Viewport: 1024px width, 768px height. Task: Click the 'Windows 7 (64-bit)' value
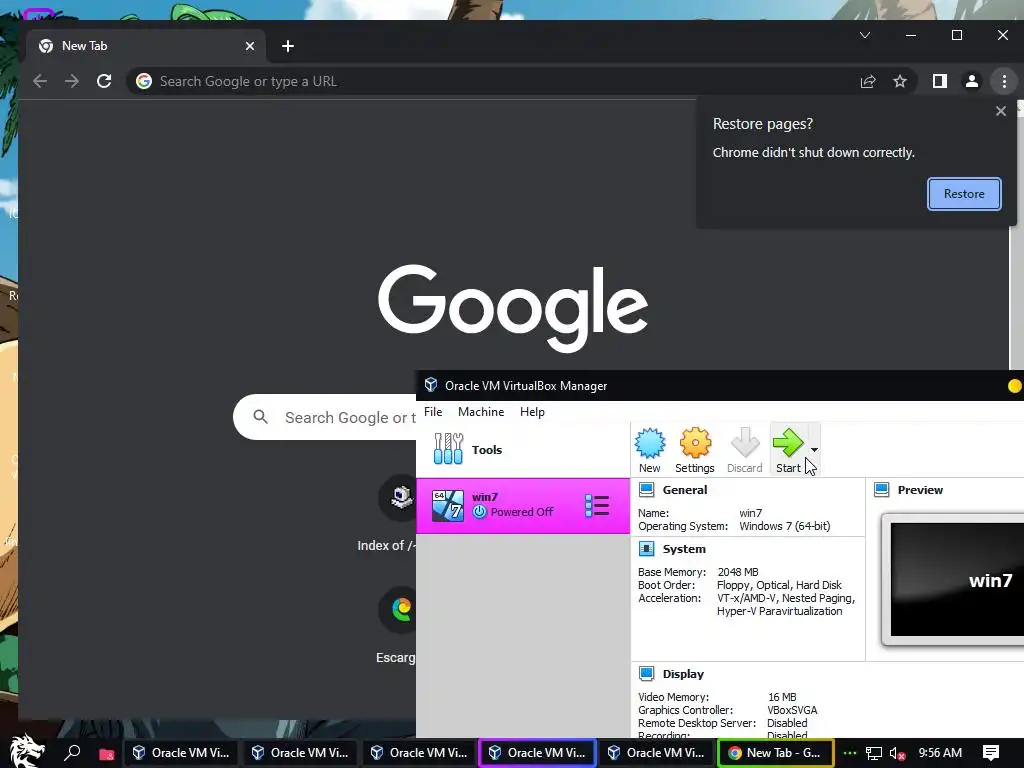point(785,526)
